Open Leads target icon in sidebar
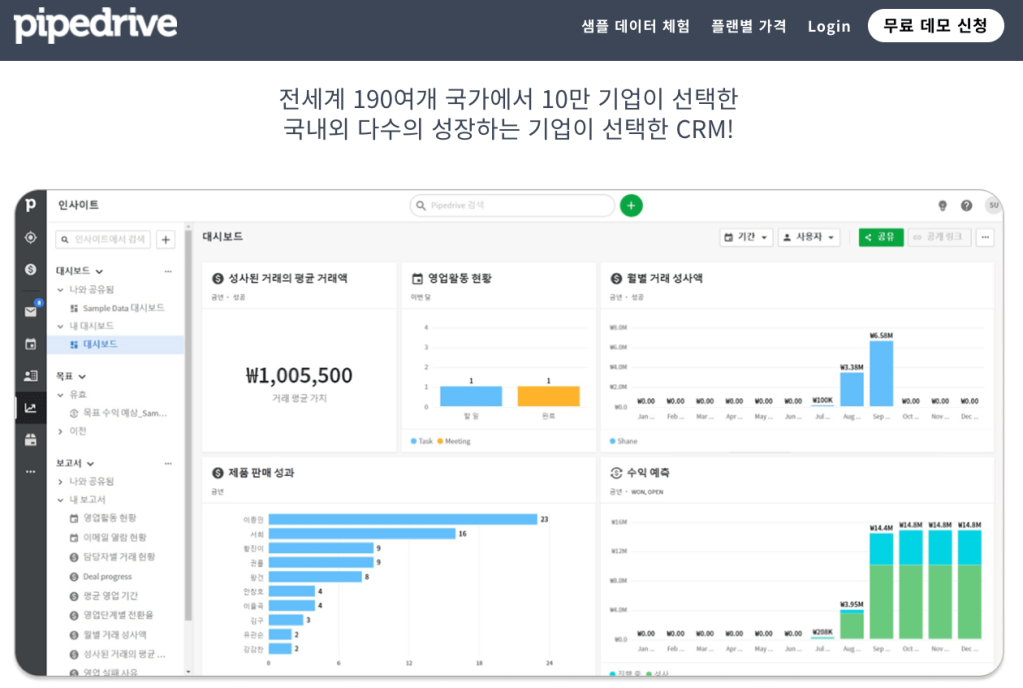 pos(30,237)
